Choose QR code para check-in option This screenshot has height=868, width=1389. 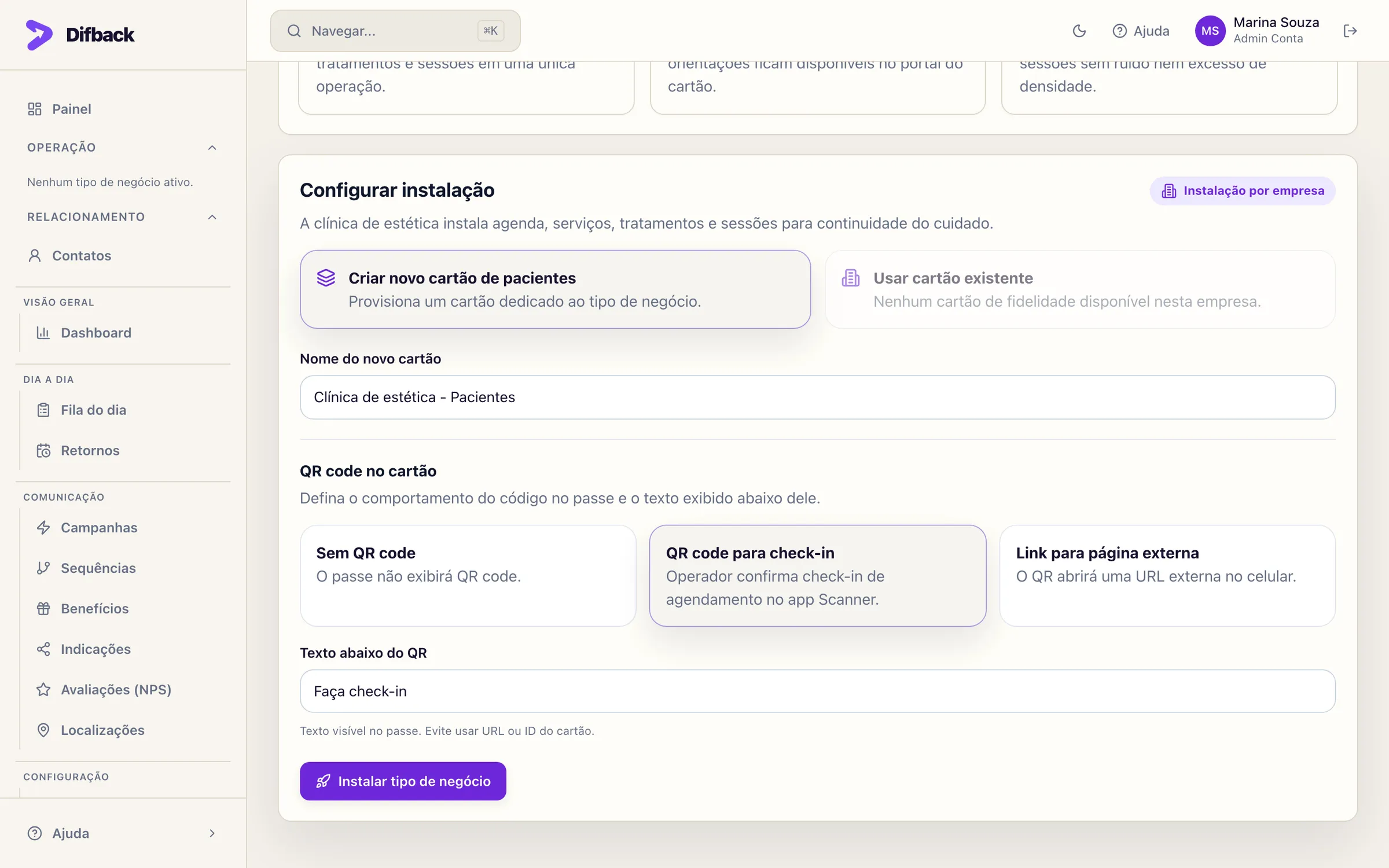click(x=817, y=576)
